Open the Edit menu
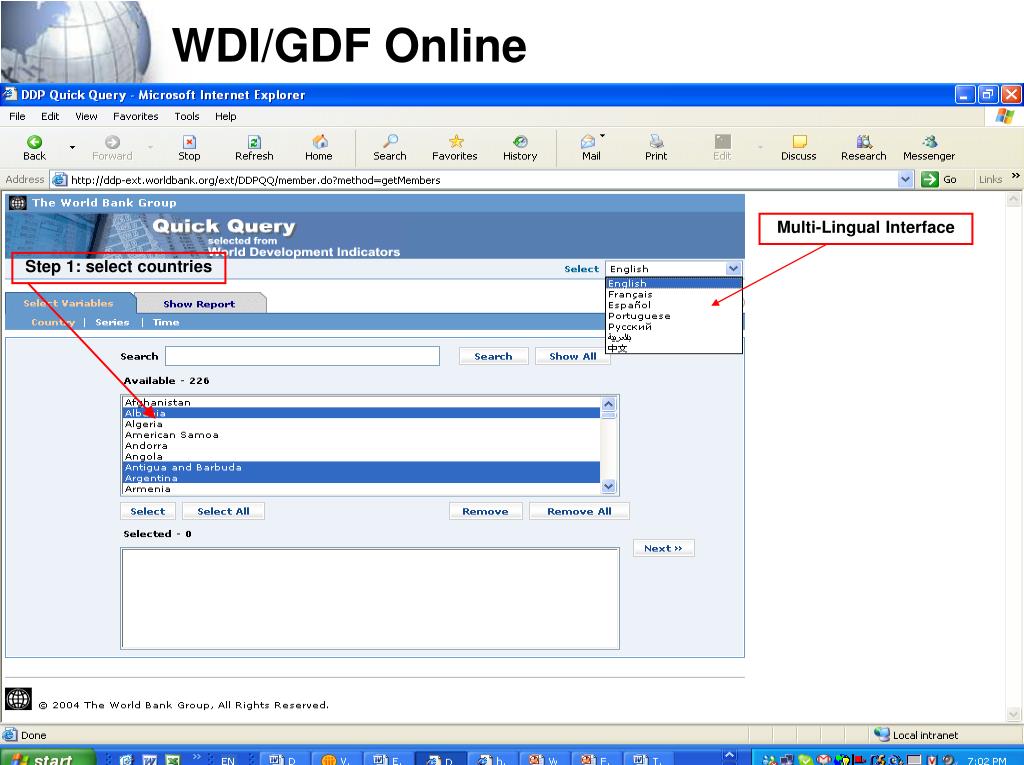Viewport: 1024px width, 765px height. click(x=50, y=116)
